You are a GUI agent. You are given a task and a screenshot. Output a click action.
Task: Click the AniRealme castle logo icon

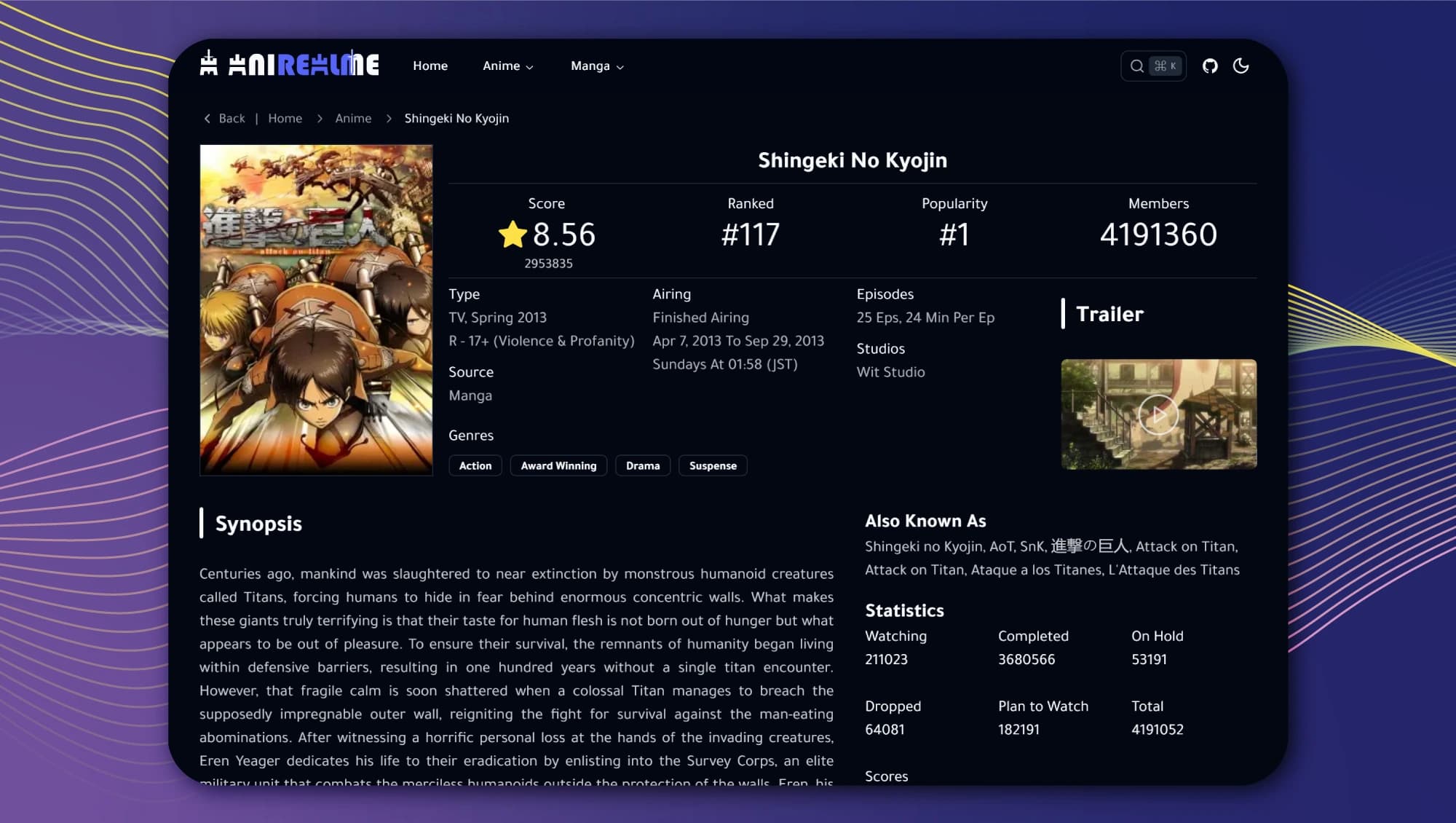(209, 63)
